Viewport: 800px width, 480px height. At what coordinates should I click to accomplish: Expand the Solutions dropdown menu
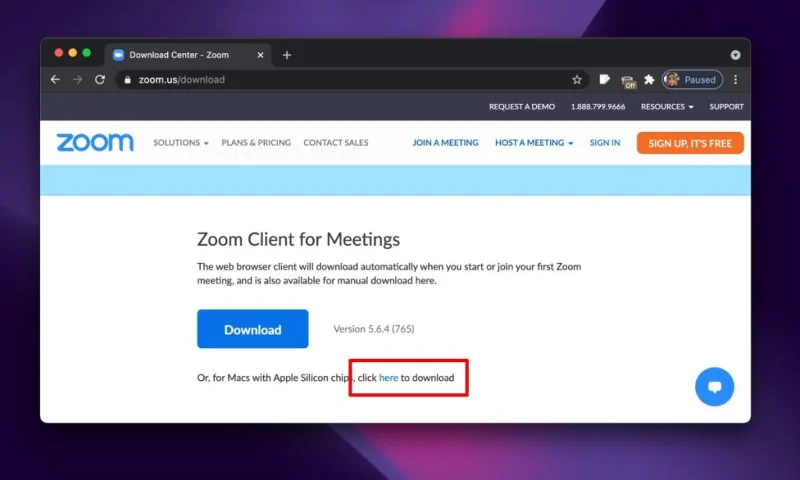point(181,143)
